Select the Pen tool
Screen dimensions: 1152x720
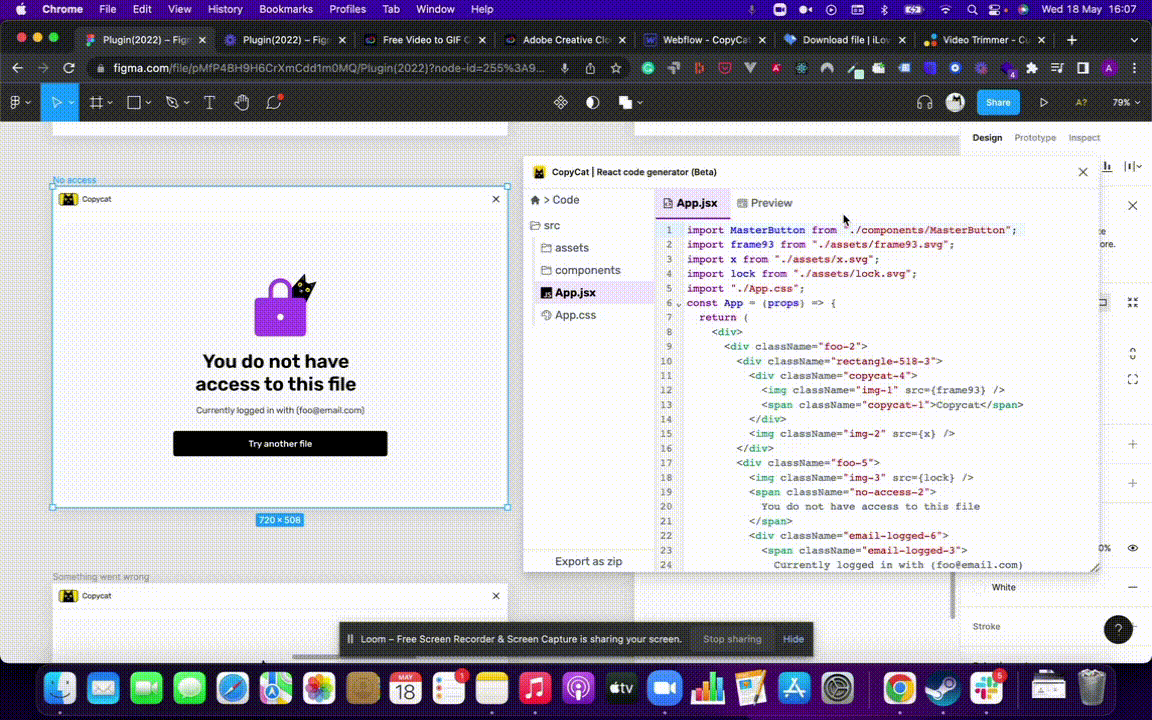(x=172, y=103)
